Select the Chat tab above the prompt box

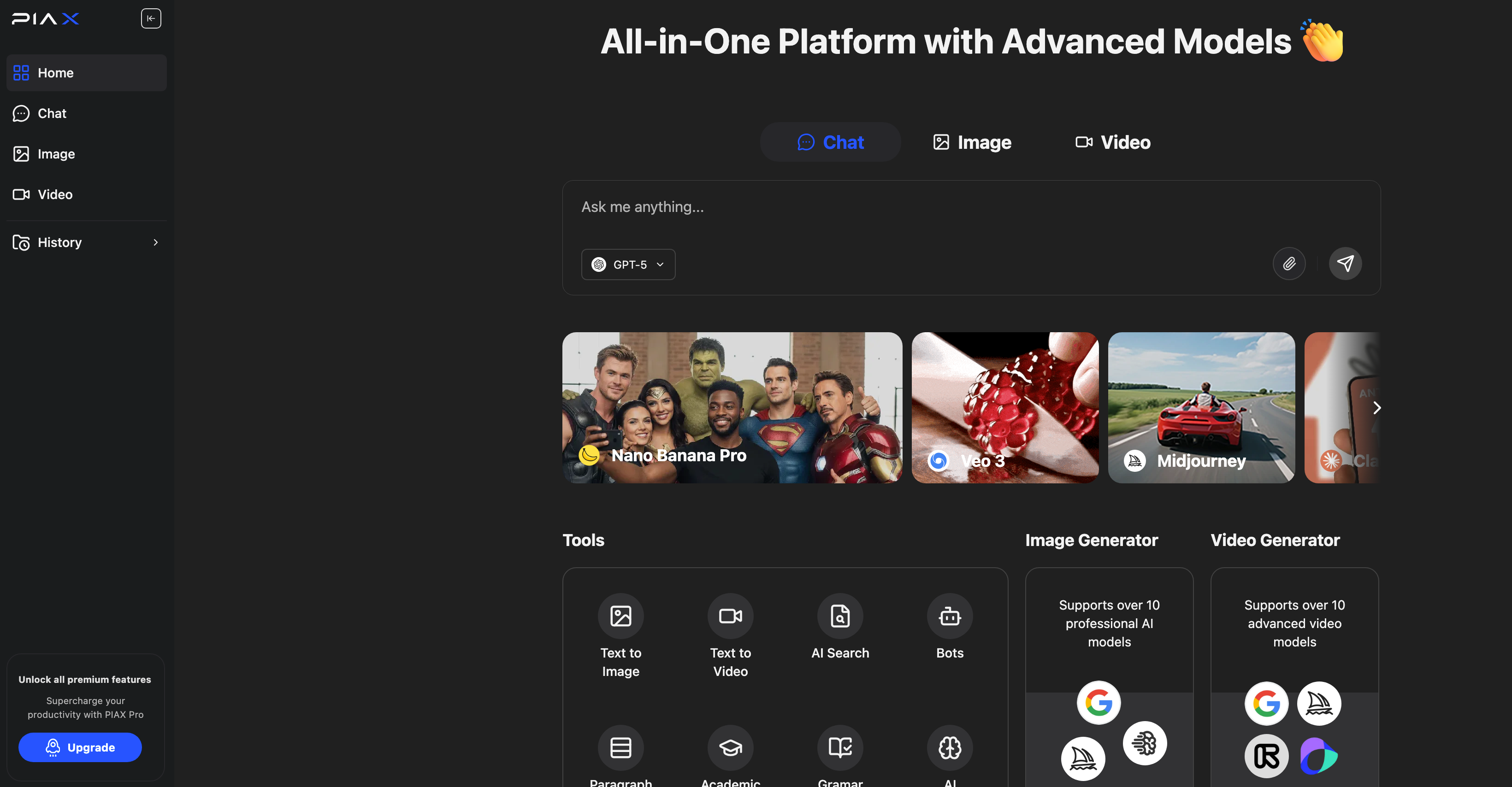[830, 142]
